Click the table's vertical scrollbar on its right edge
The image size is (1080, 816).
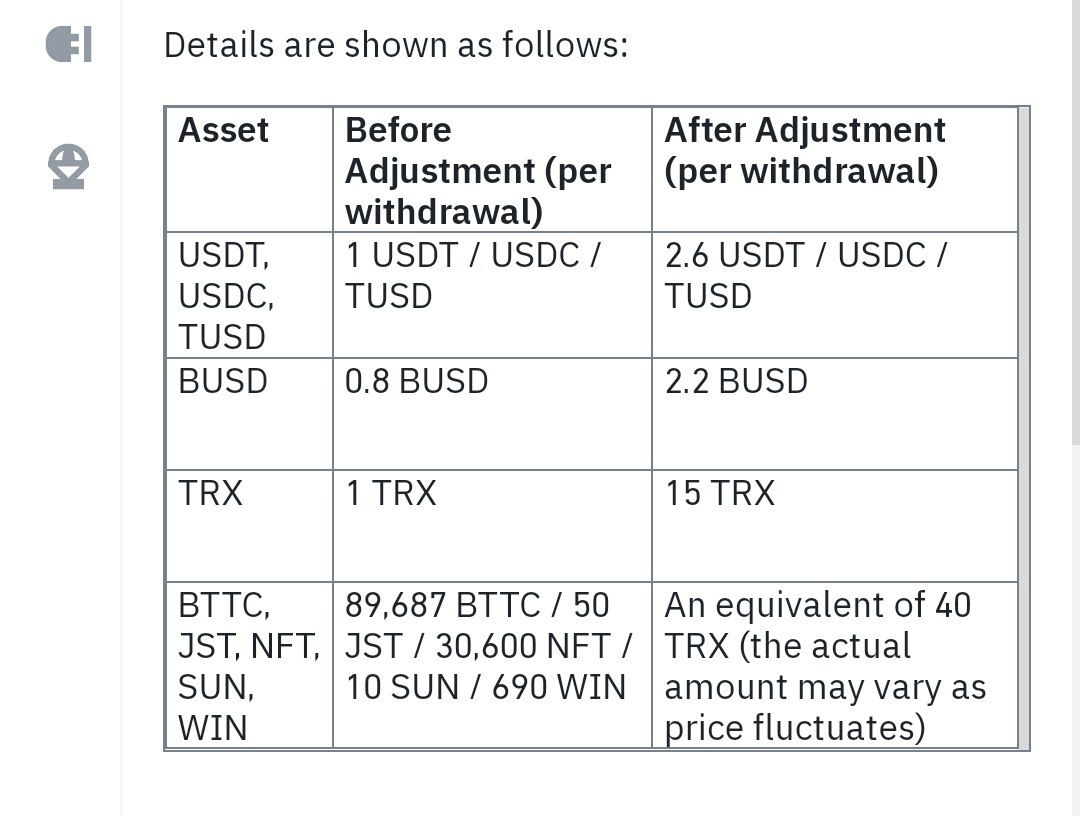click(1024, 428)
